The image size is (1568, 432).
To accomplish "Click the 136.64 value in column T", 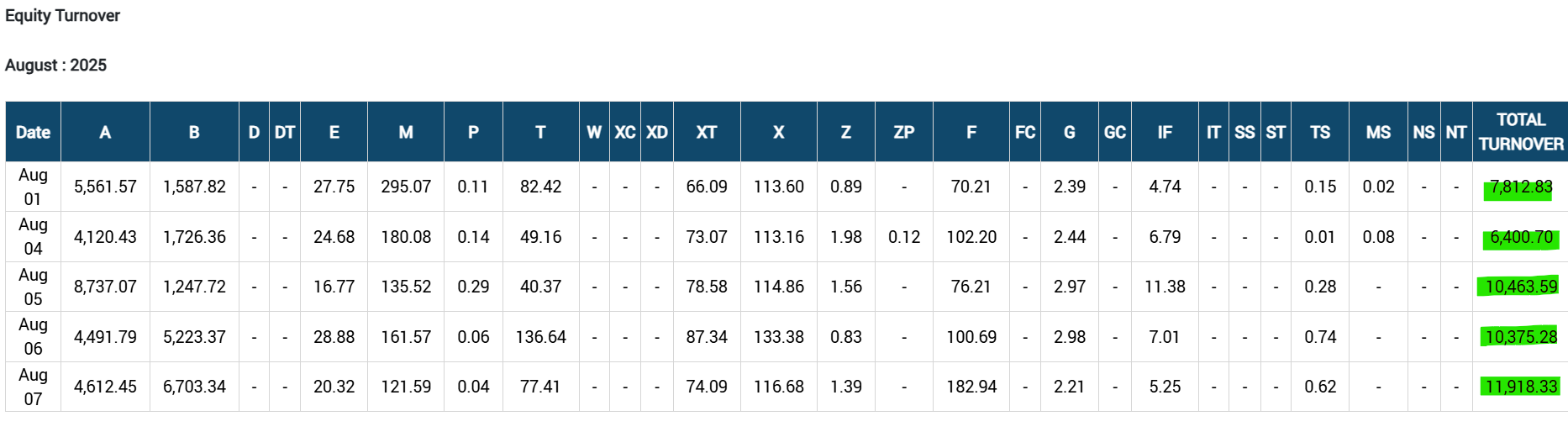I will coord(540,336).
